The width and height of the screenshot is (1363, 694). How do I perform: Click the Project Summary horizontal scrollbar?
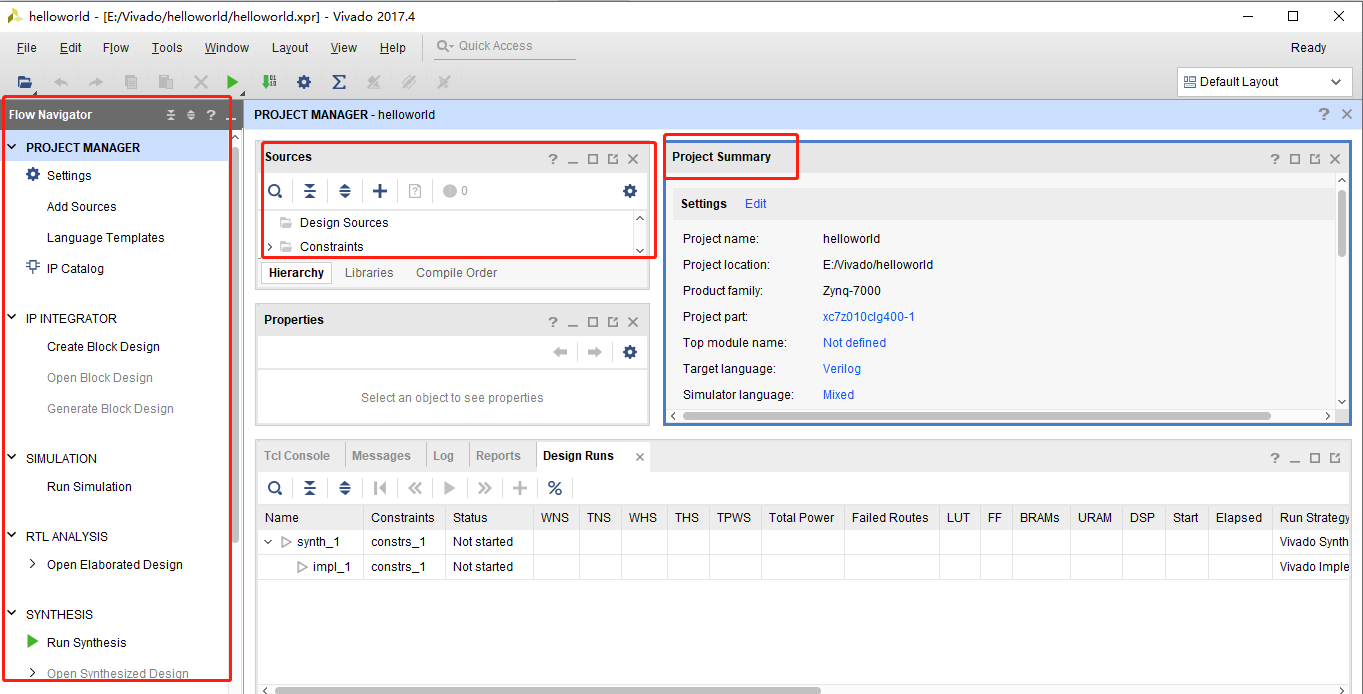pyautogui.click(x=977, y=416)
